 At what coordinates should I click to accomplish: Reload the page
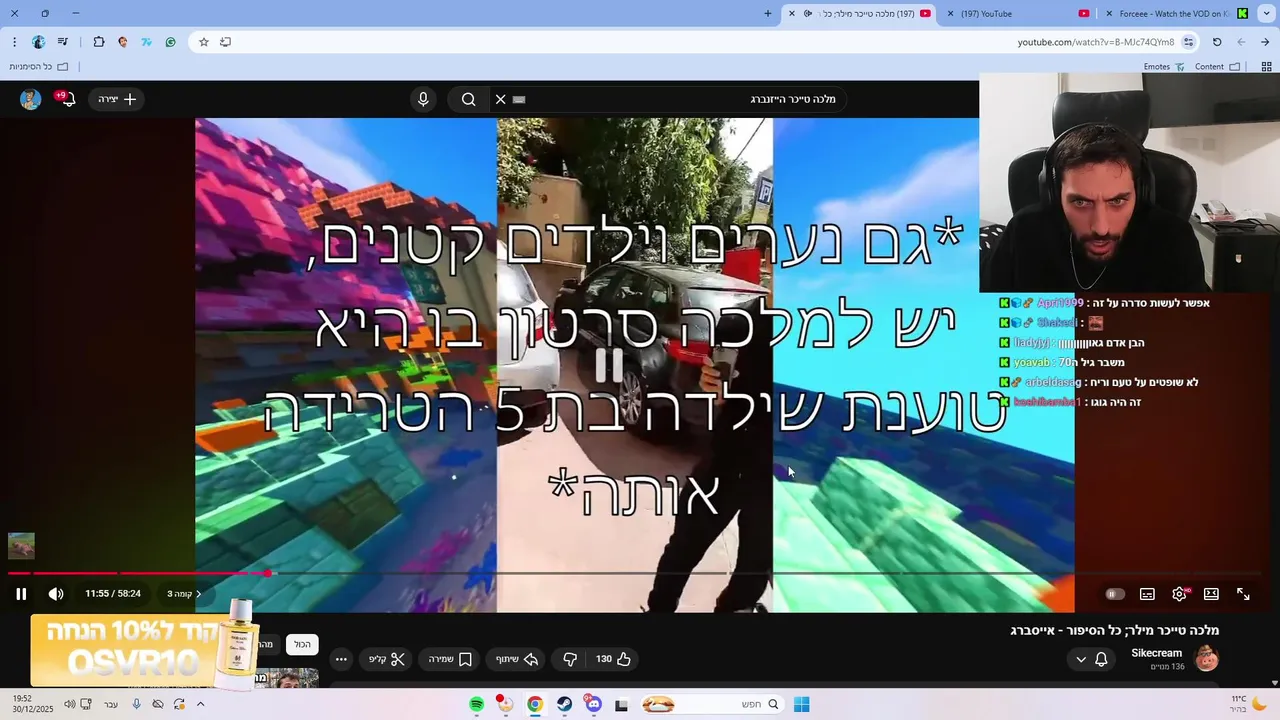pos(1217,42)
